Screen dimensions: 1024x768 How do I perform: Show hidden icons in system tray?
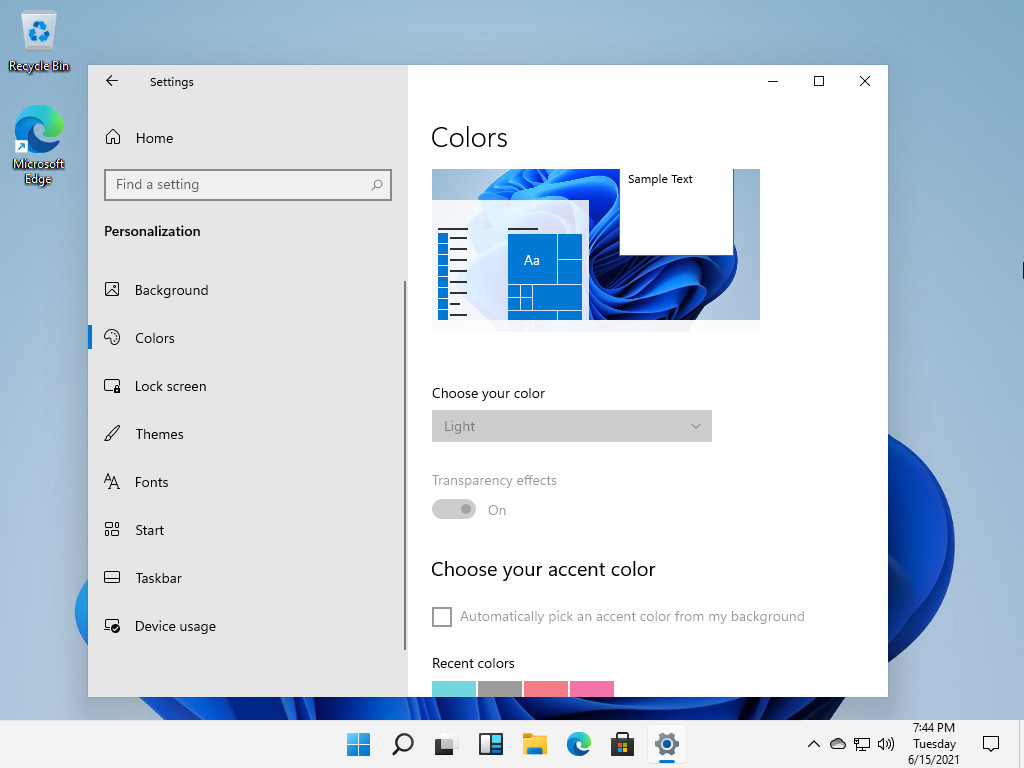814,744
